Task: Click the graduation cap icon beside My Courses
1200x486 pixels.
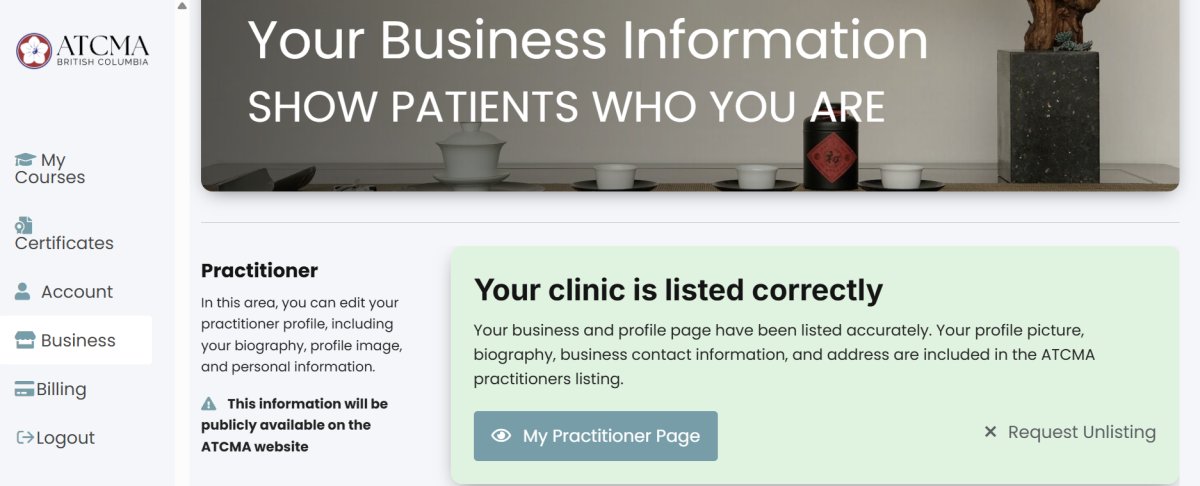Action: tap(25, 160)
